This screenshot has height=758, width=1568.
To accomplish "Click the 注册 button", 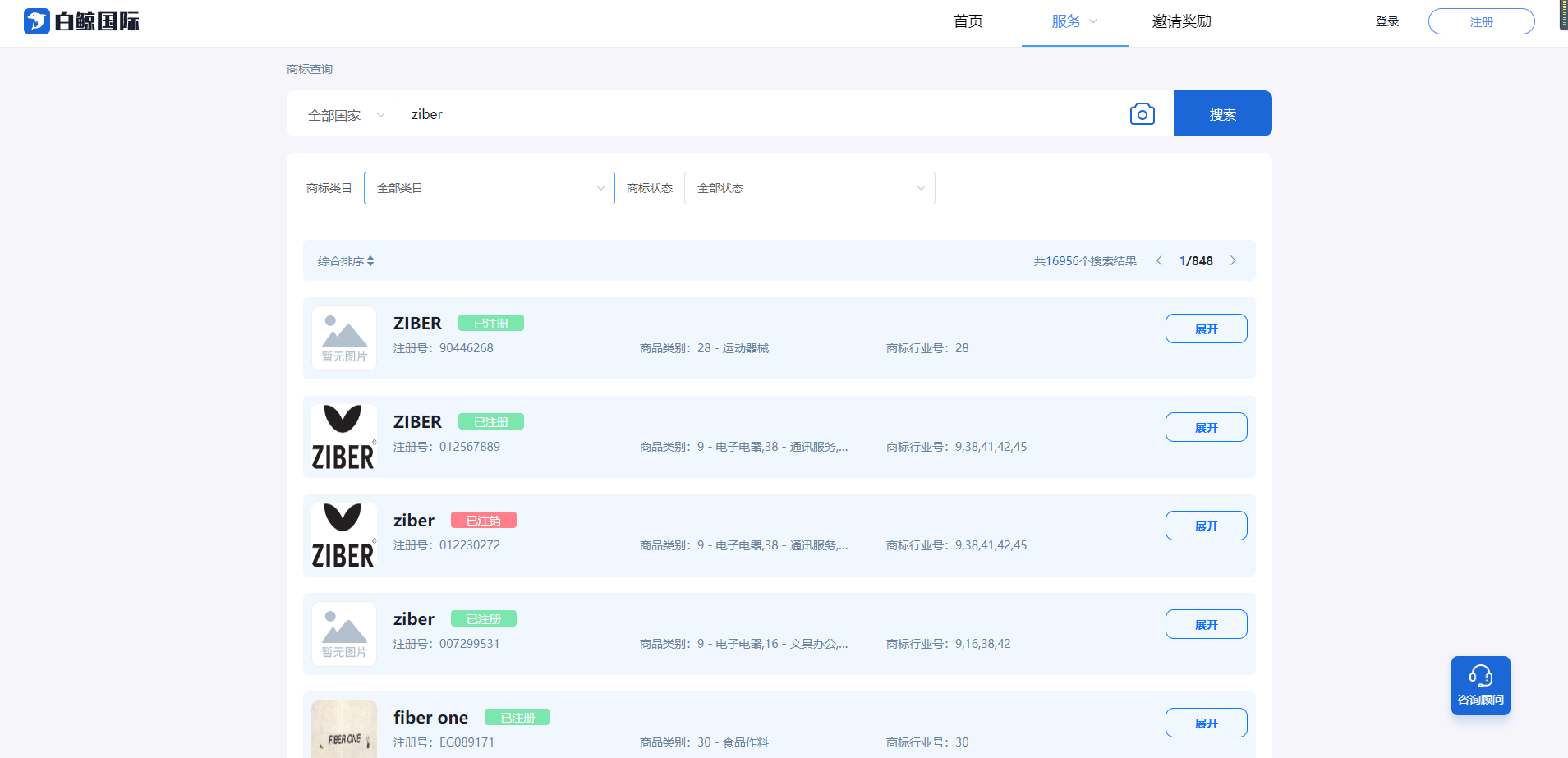I will coord(1481,21).
